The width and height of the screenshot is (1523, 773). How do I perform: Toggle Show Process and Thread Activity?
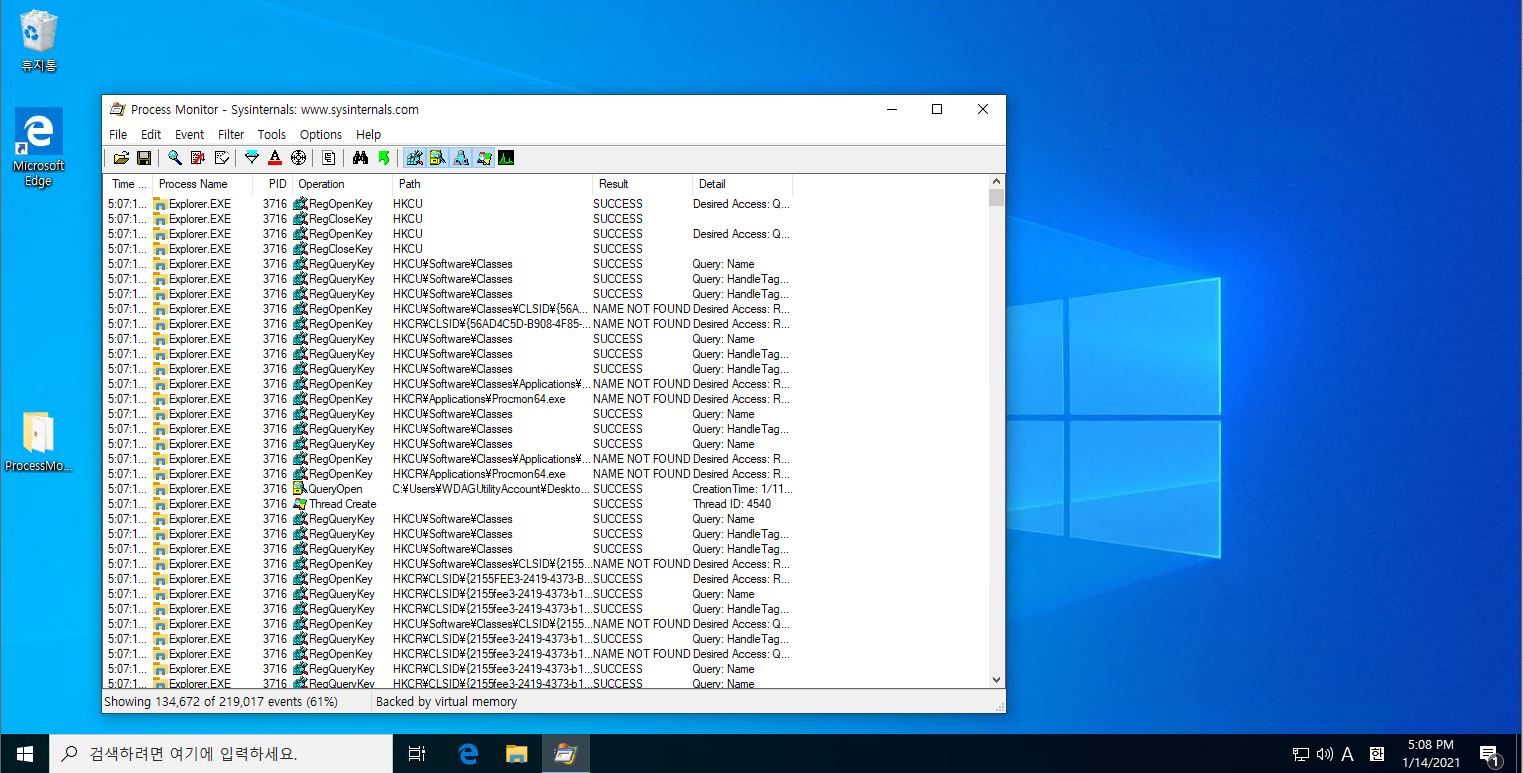(483, 158)
